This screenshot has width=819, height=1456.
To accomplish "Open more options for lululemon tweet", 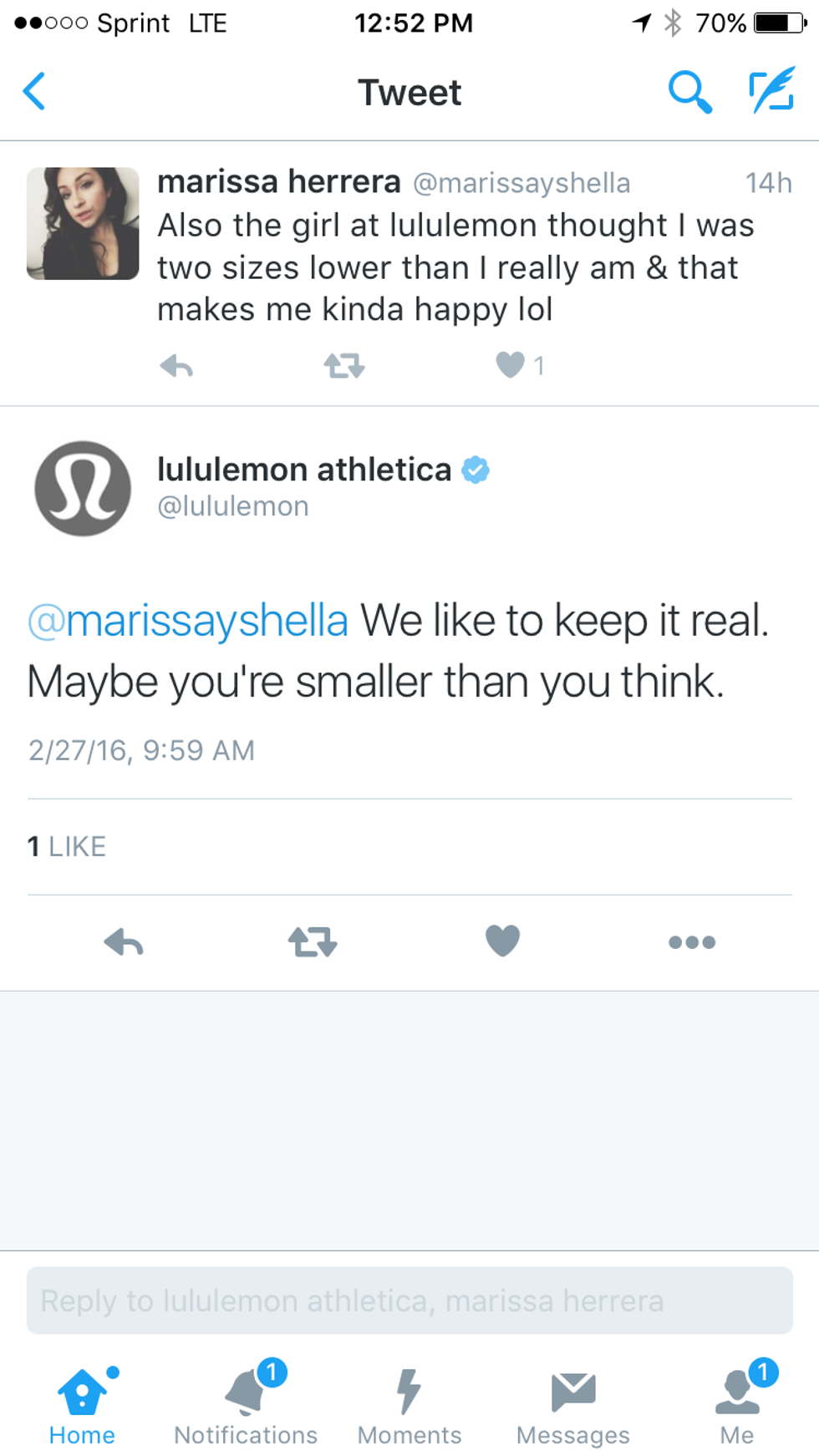I will click(x=692, y=942).
